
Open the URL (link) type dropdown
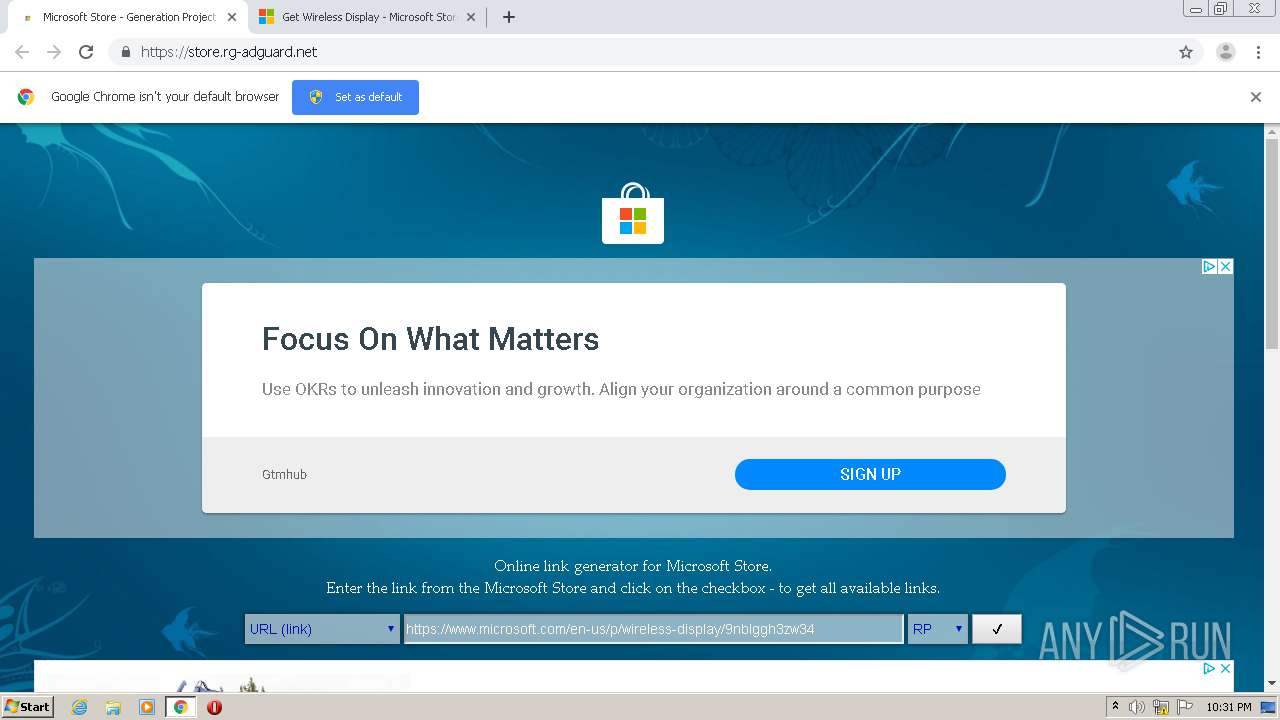tap(321, 629)
